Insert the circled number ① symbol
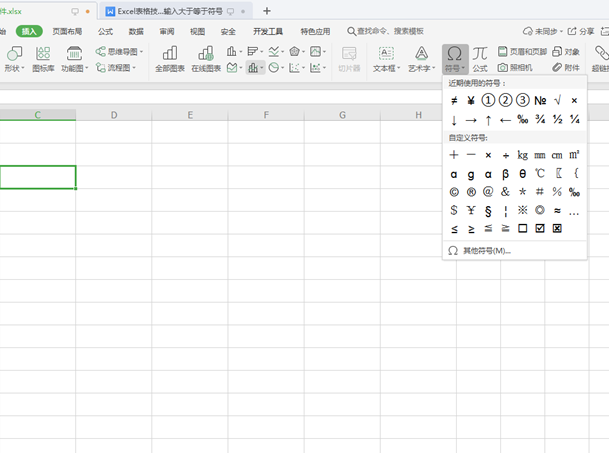The width and height of the screenshot is (610, 453). [488, 100]
